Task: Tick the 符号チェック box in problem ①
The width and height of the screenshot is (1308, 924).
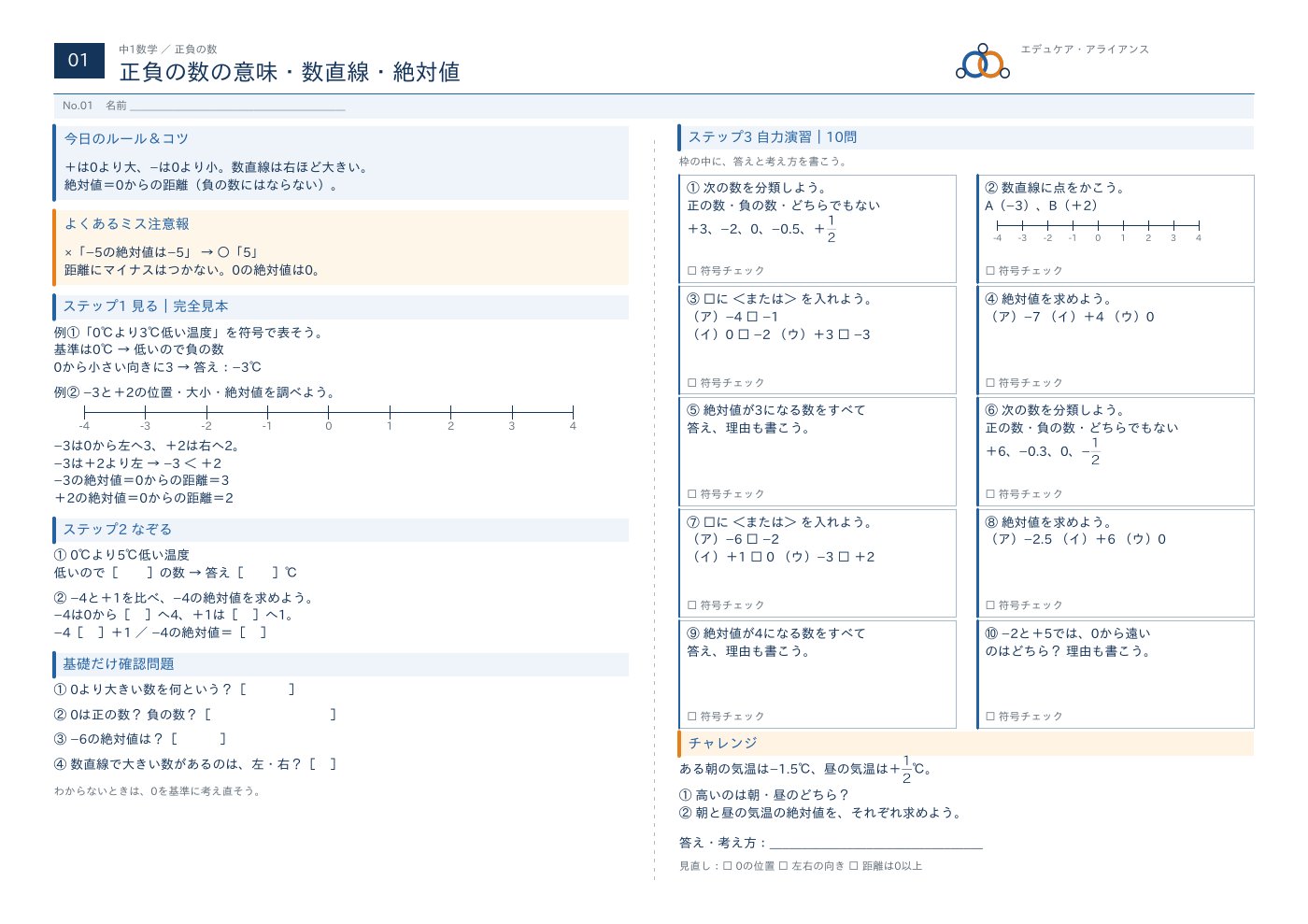Action: [x=692, y=271]
